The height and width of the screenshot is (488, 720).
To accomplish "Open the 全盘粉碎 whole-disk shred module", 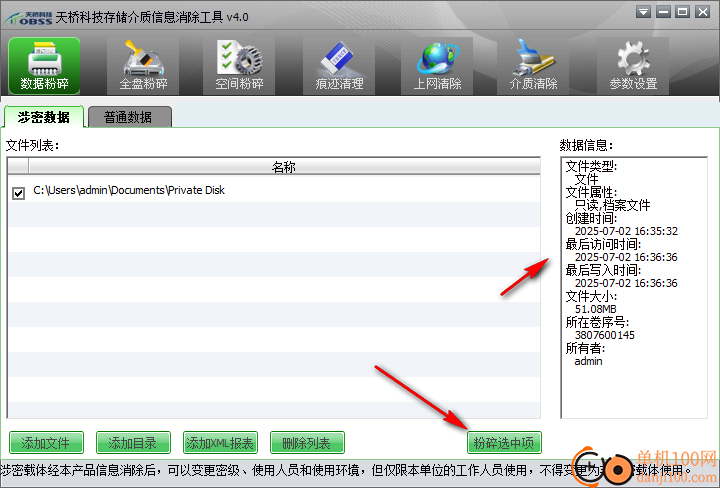I will click(143, 66).
